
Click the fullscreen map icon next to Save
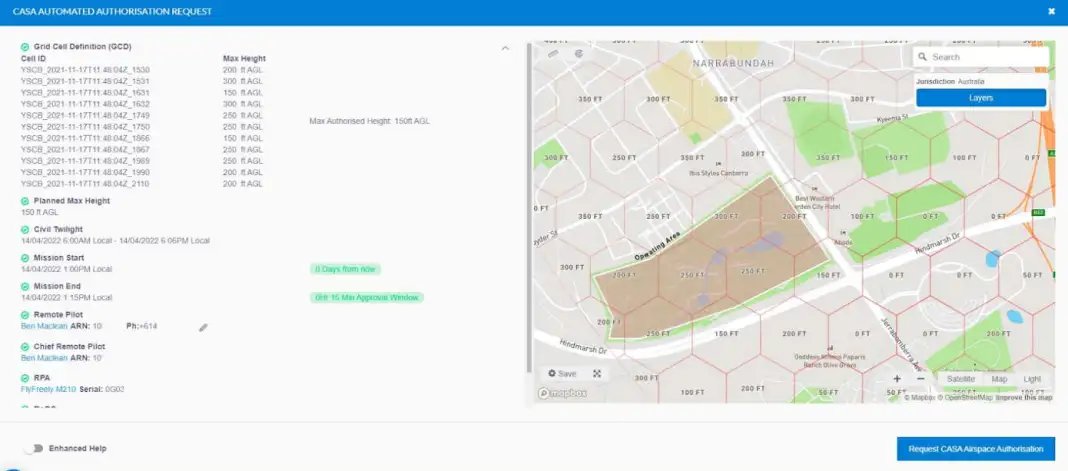click(x=597, y=373)
